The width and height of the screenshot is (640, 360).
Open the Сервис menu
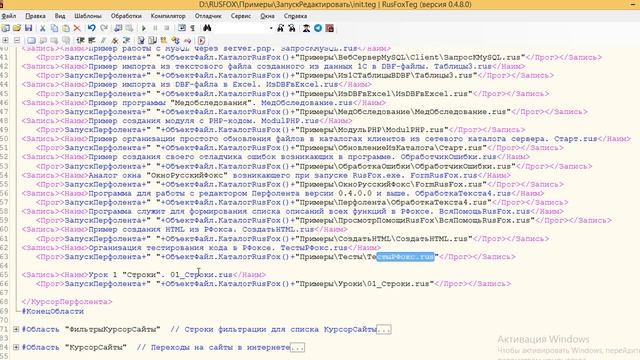(241, 16)
